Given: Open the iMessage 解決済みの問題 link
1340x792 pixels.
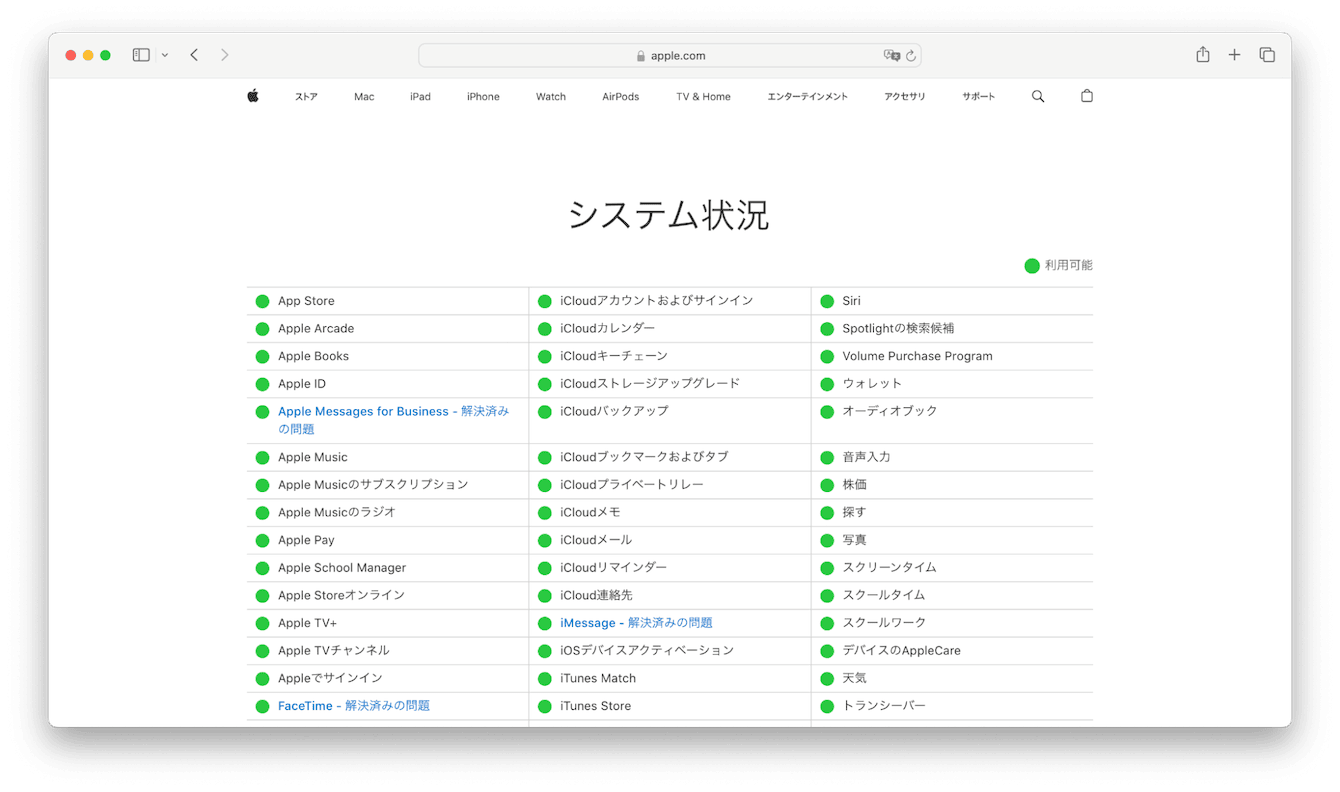Looking at the screenshot, I should (636, 623).
